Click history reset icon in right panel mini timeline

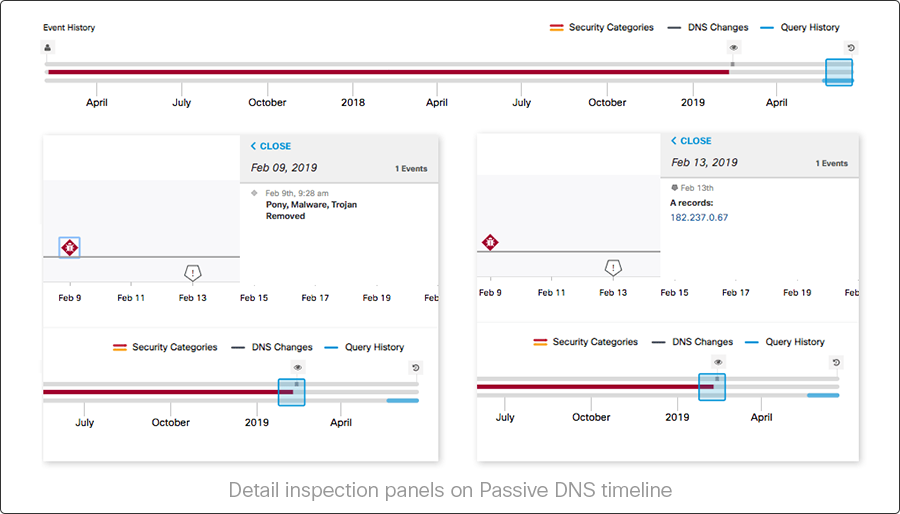836,363
